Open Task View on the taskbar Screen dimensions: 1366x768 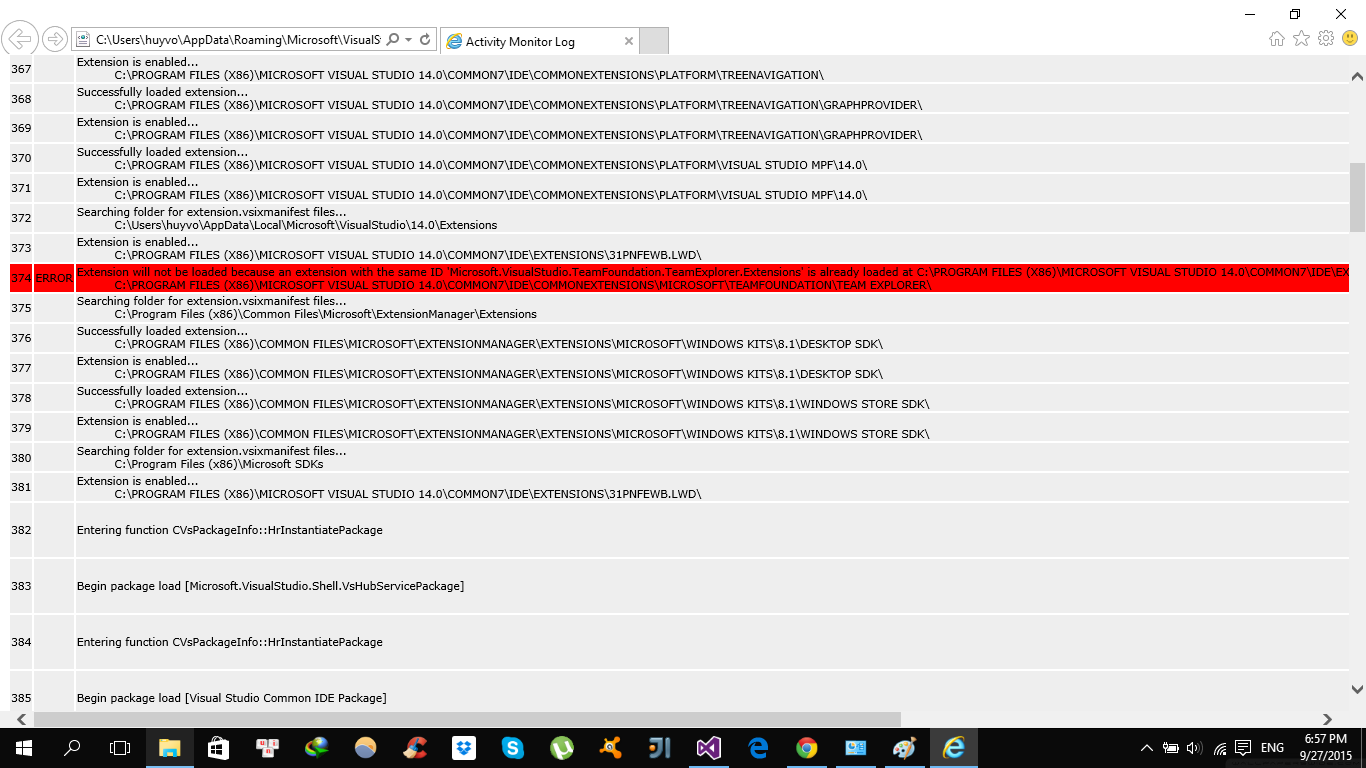click(120, 748)
